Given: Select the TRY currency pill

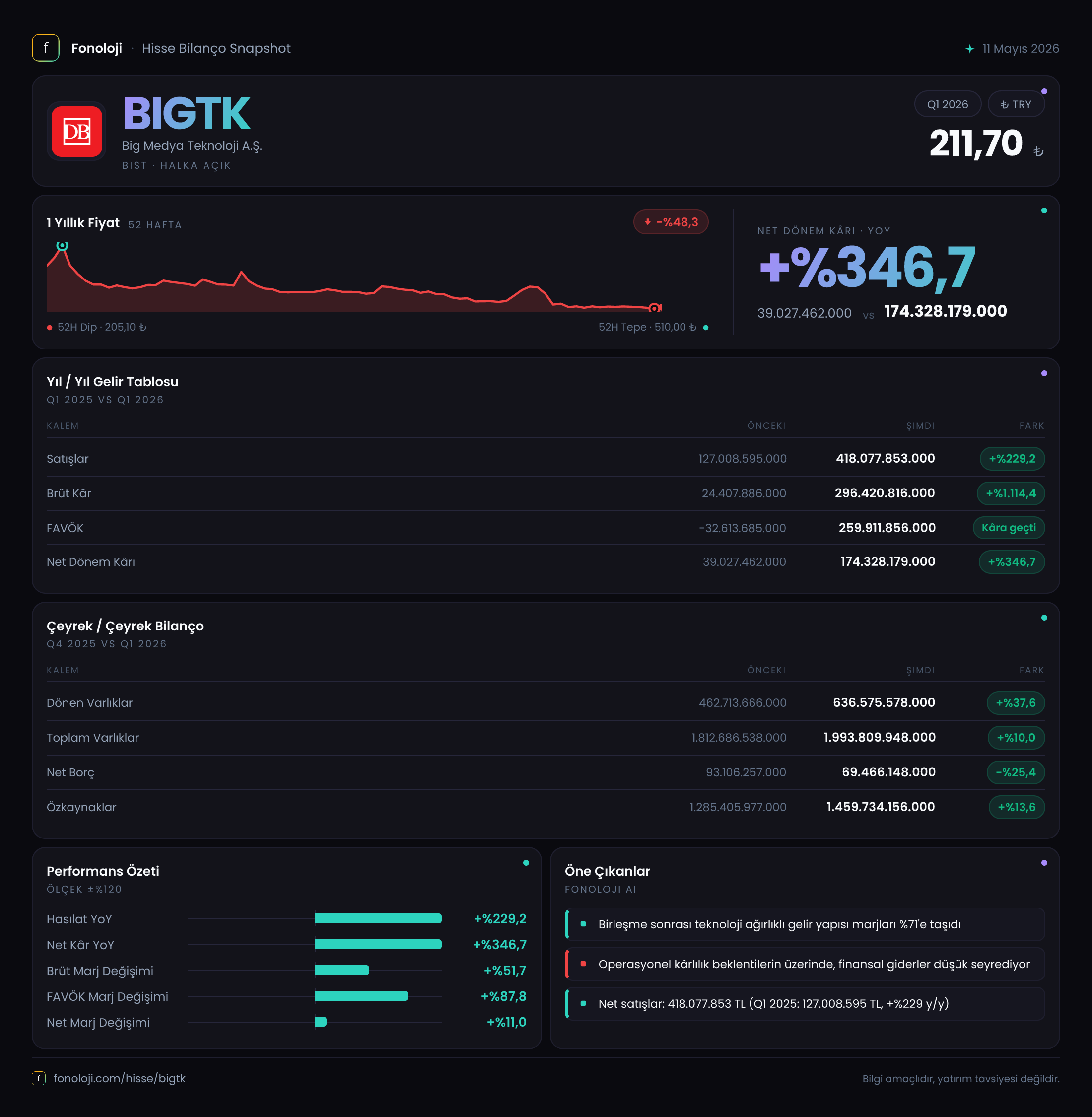Looking at the screenshot, I should pyautogui.click(x=1016, y=104).
